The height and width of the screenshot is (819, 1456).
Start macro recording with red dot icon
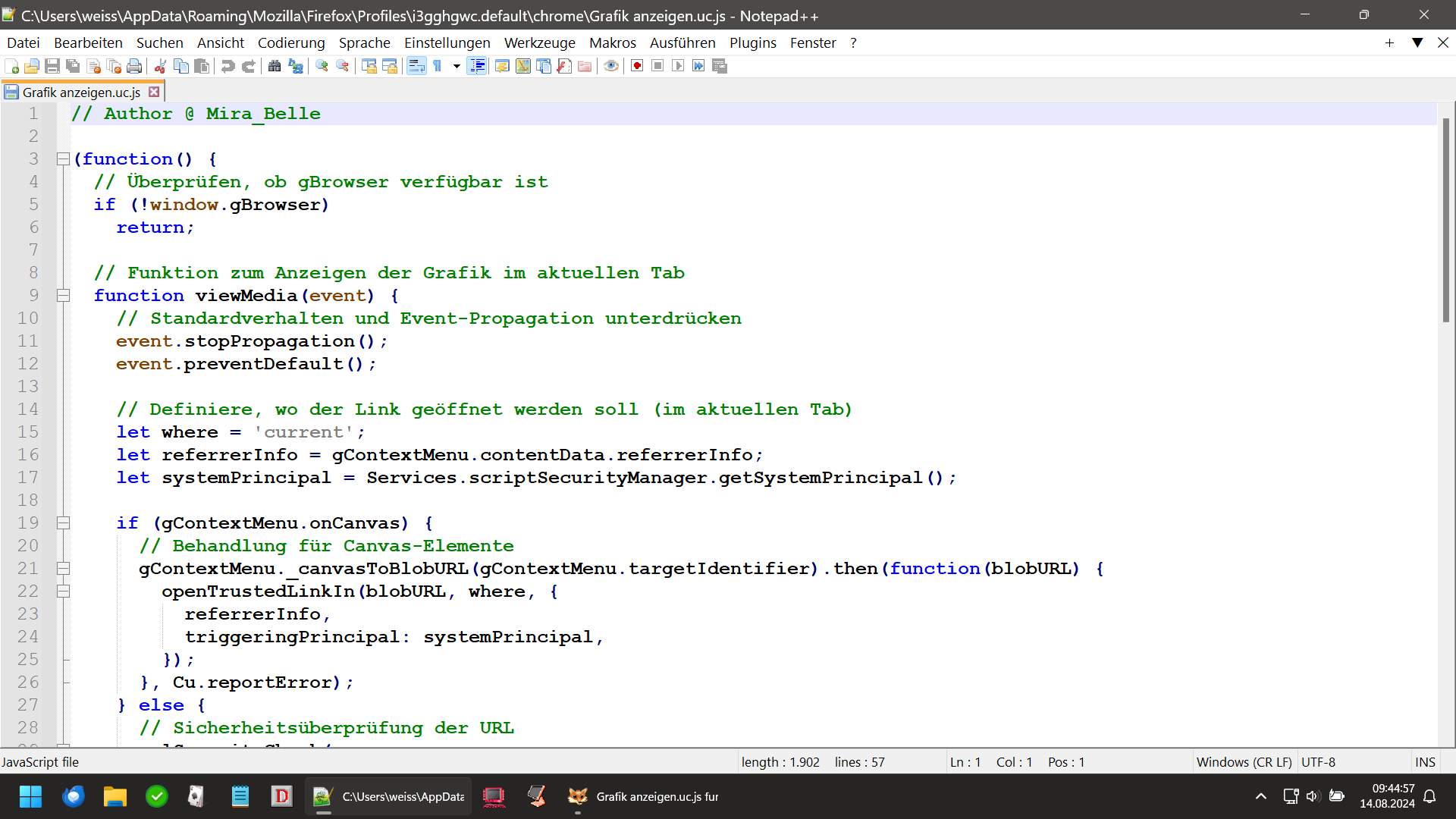(637, 67)
